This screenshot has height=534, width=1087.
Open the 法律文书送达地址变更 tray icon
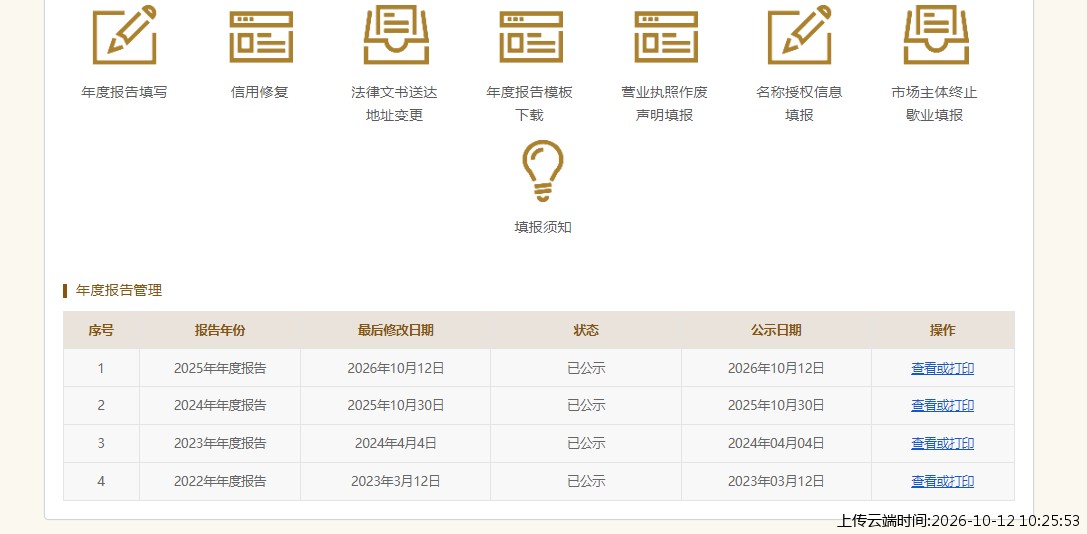click(396, 35)
